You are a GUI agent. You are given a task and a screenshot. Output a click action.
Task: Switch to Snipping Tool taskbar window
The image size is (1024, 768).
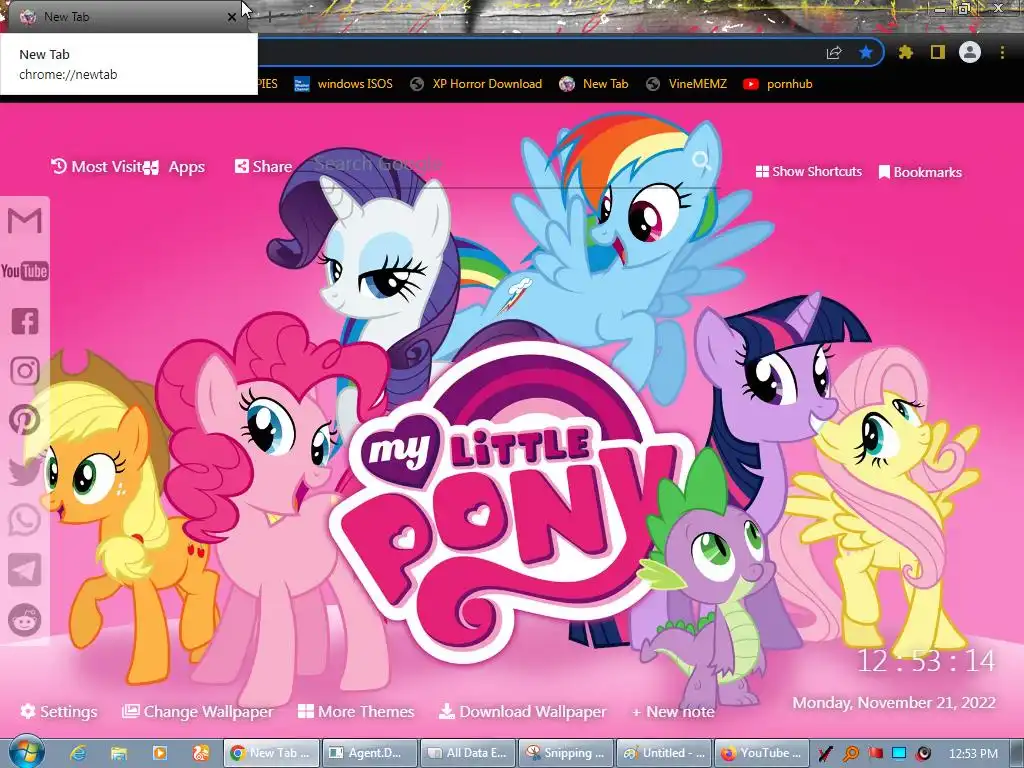566,753
